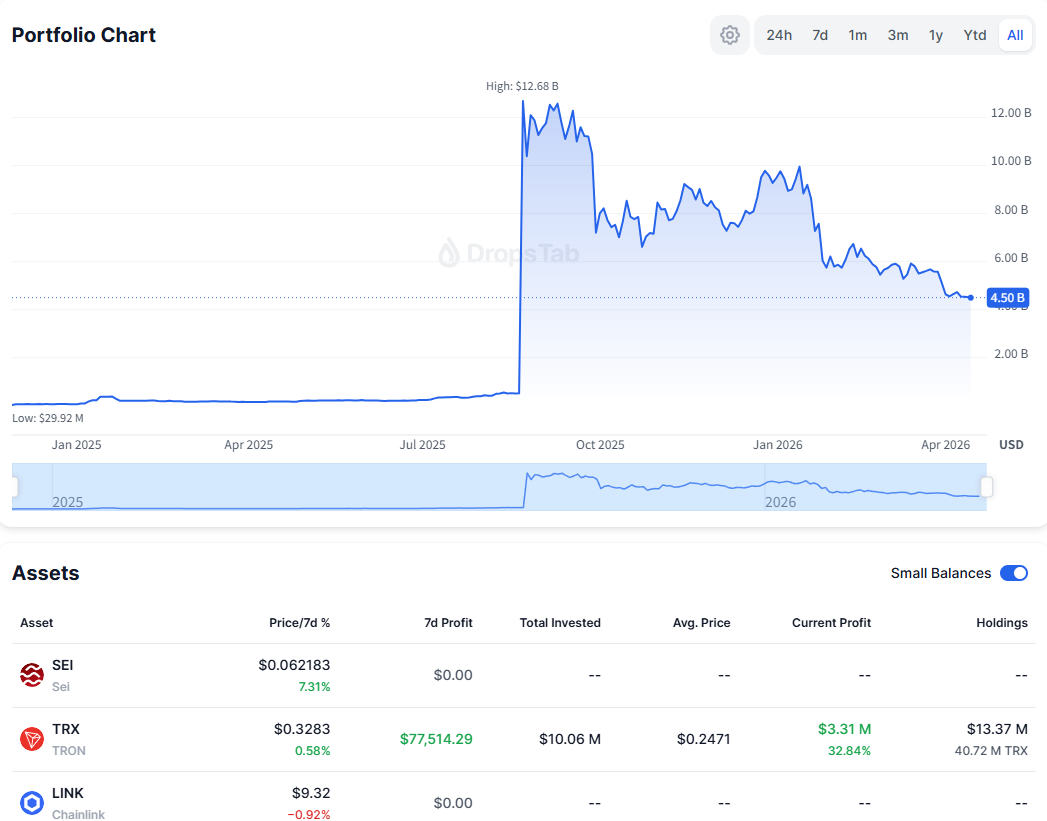Click the TRON coin logo
This screenshot has height=821, width=1047.
coord(32,739)
